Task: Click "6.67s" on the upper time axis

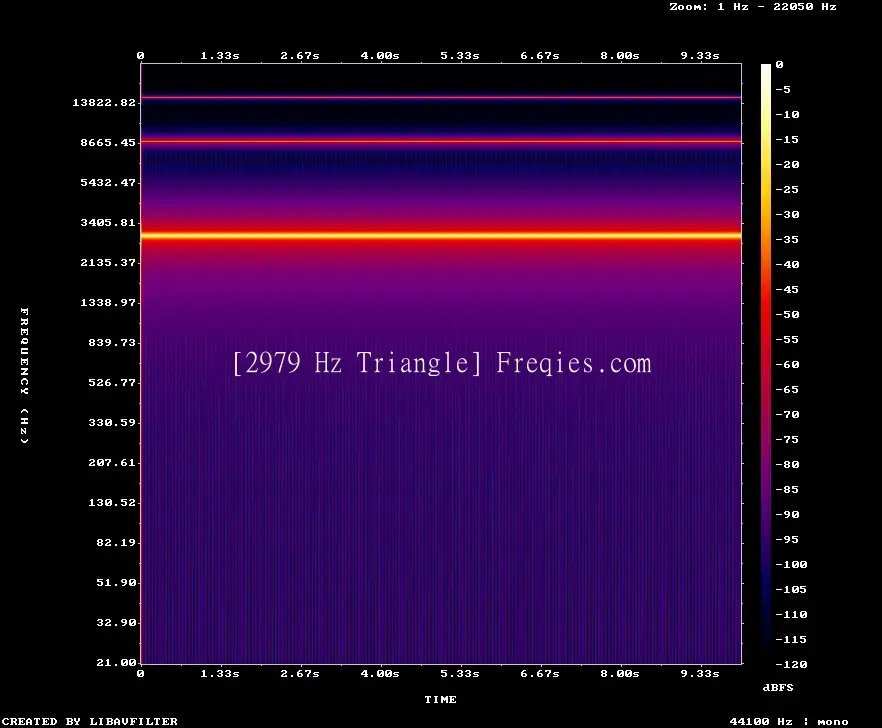Action: point(539,56)
